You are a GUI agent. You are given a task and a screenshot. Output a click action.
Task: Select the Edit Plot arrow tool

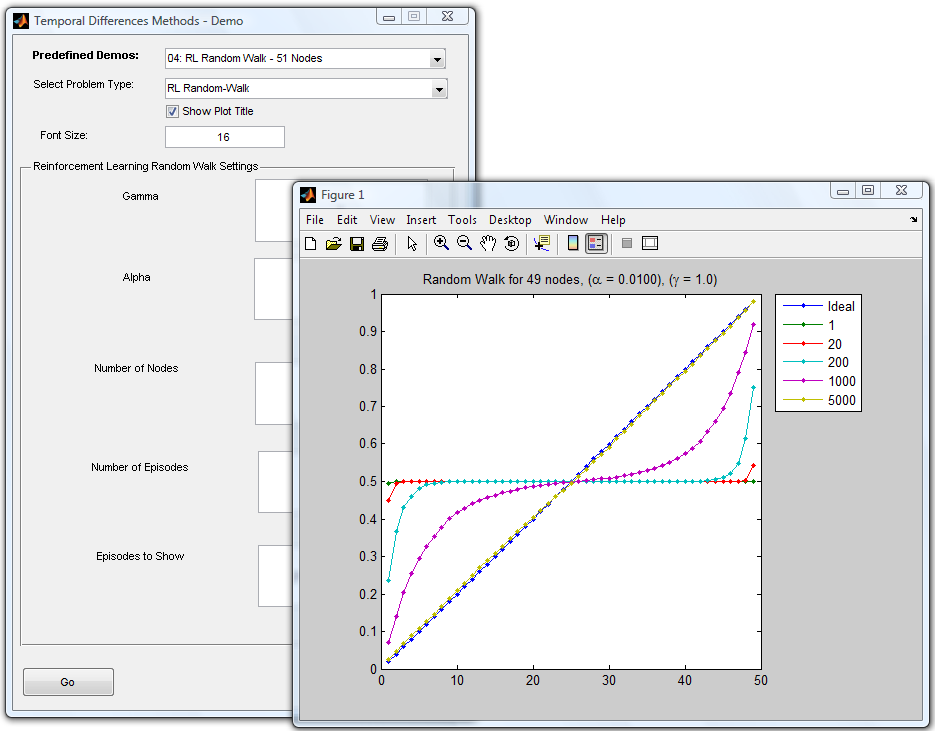(412, 243)
